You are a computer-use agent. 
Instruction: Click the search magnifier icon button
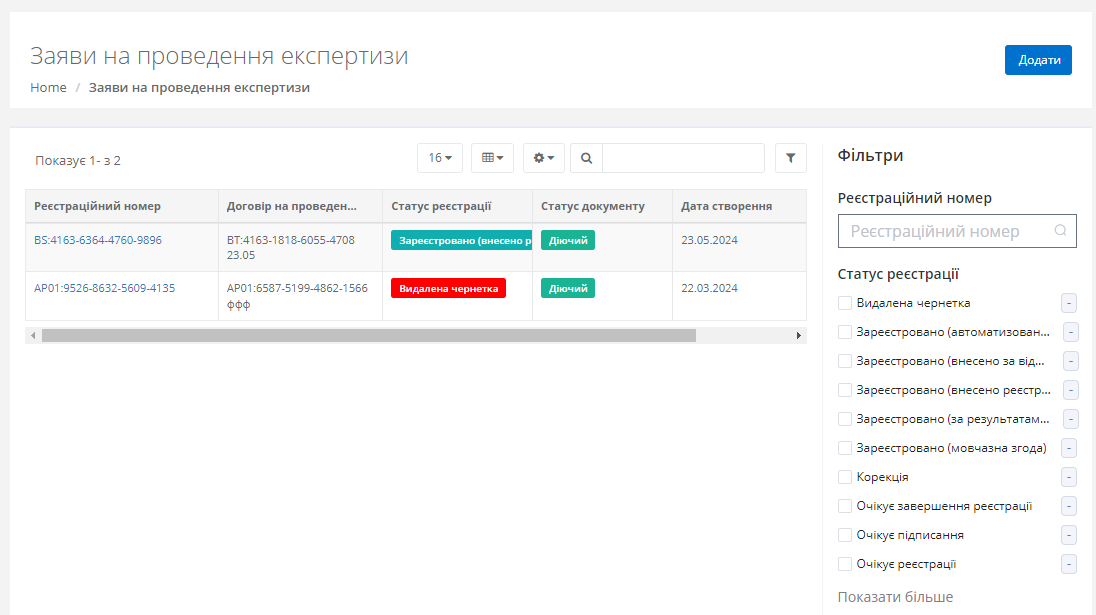coord(587,158)
